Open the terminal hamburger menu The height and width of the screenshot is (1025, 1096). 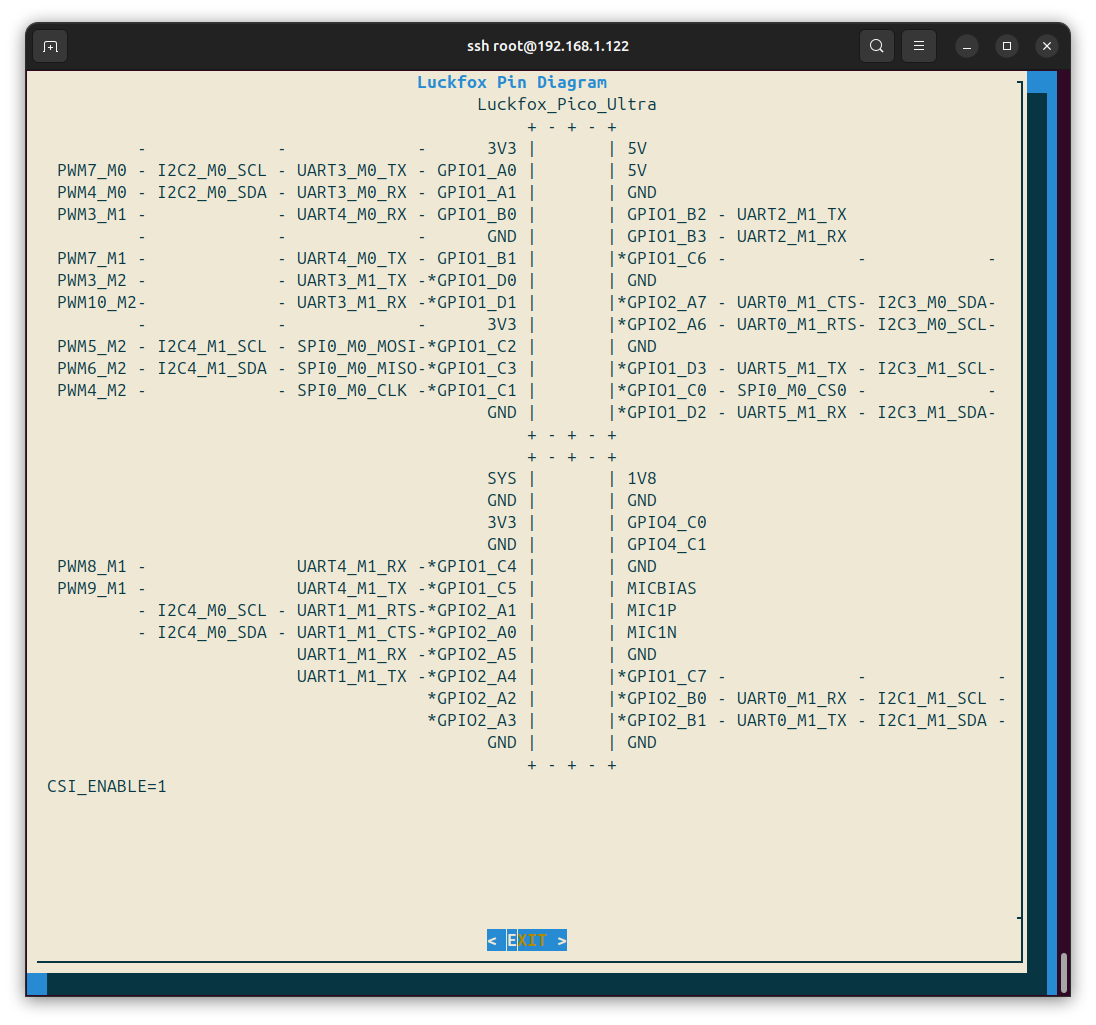918,46
